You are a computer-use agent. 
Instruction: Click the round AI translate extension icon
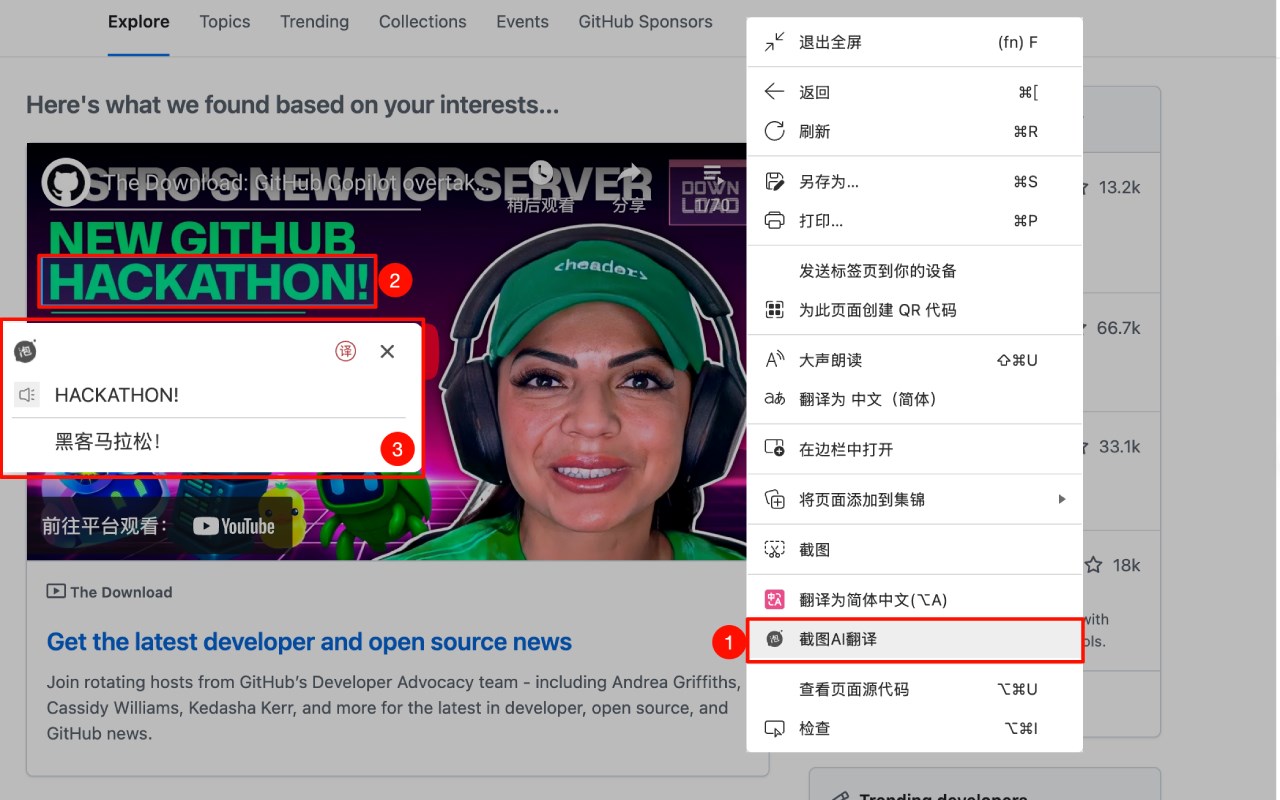click(774, 639)
